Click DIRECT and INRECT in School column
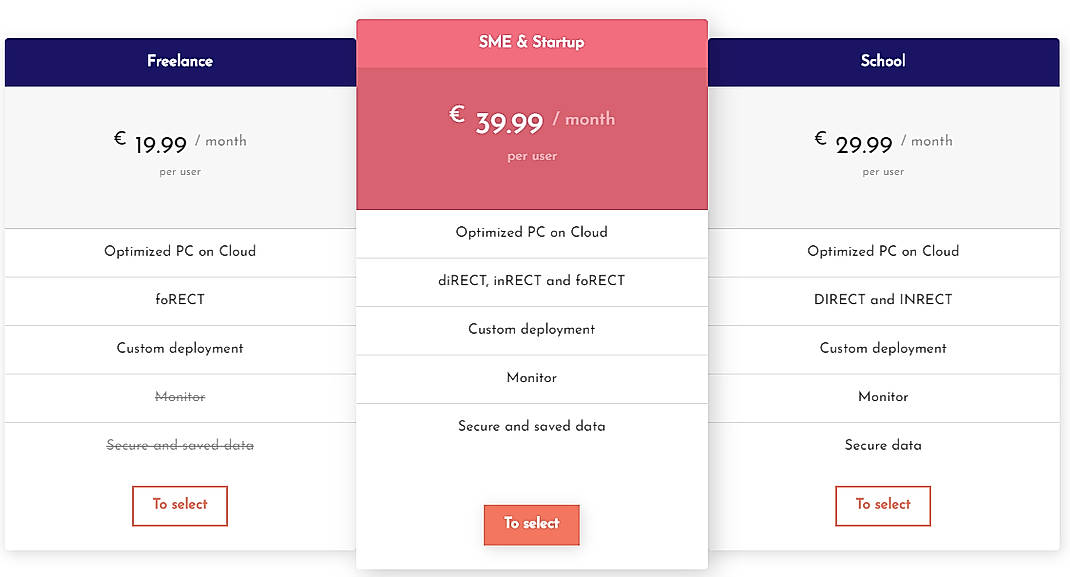Viewport: 1070px width, 577px height. click(883, 300)
